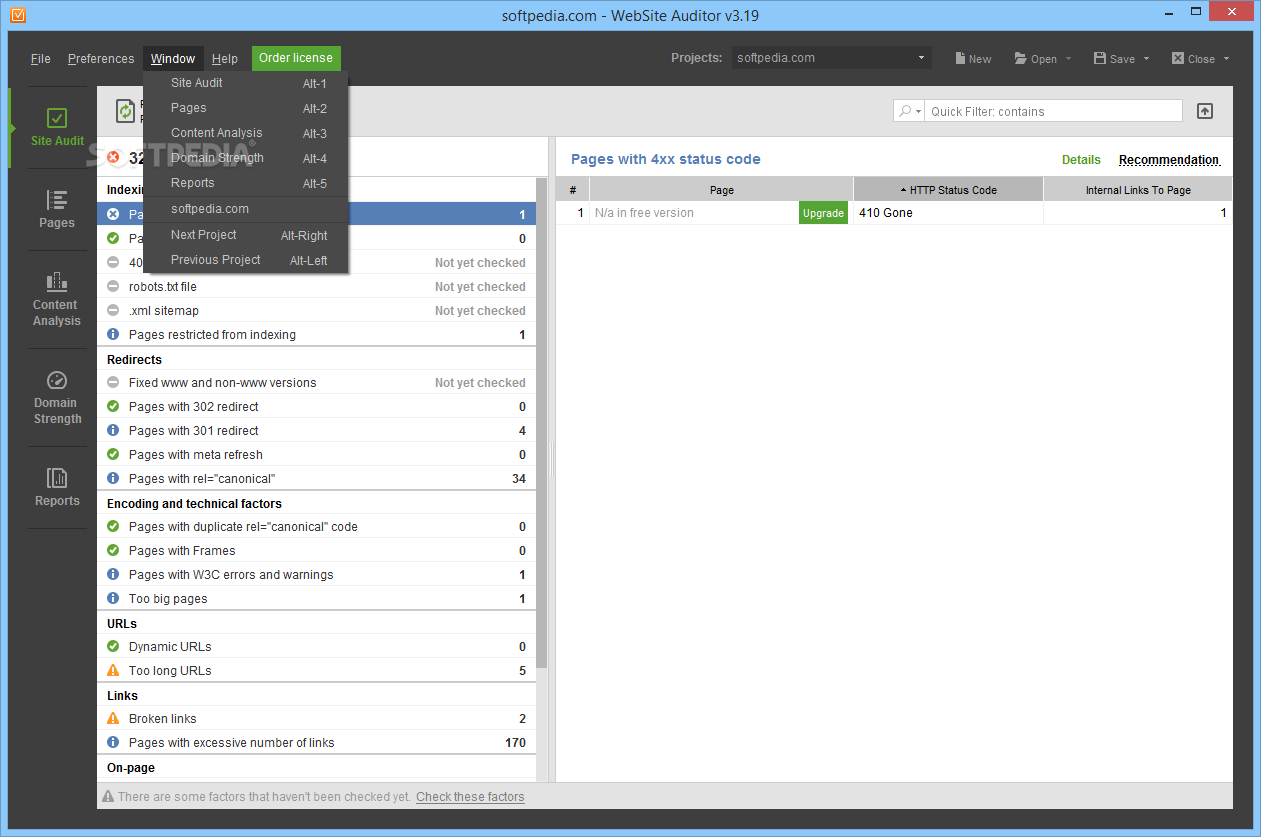Open the File menu

click(x=41, y=58)
